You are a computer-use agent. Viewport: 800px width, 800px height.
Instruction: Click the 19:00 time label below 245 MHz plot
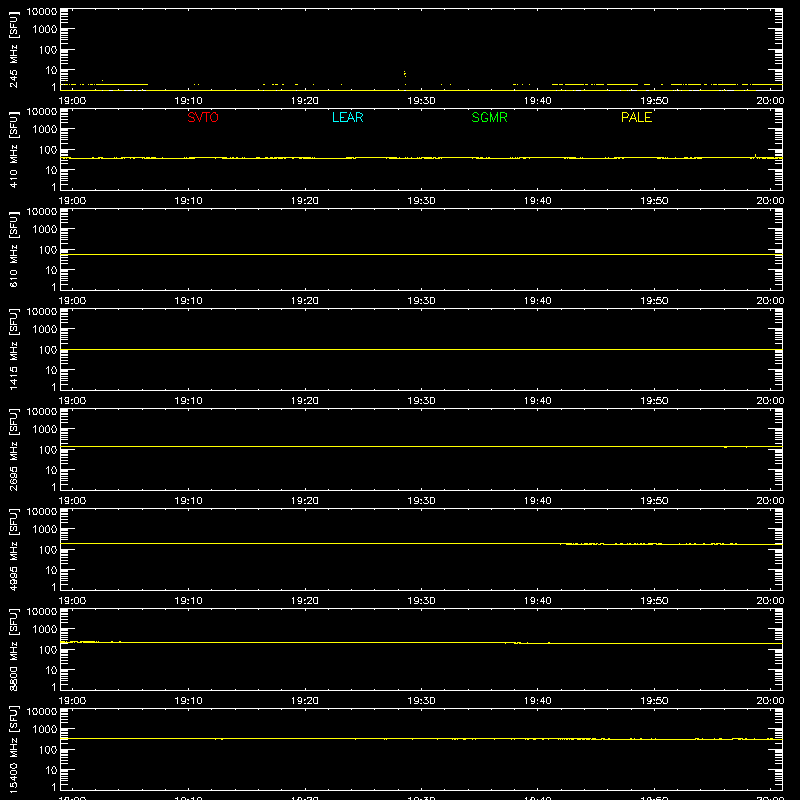click(72, 101)
